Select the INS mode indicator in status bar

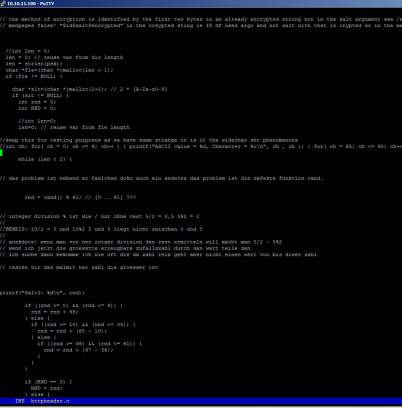pyautogui.click(x=20, y=401)
